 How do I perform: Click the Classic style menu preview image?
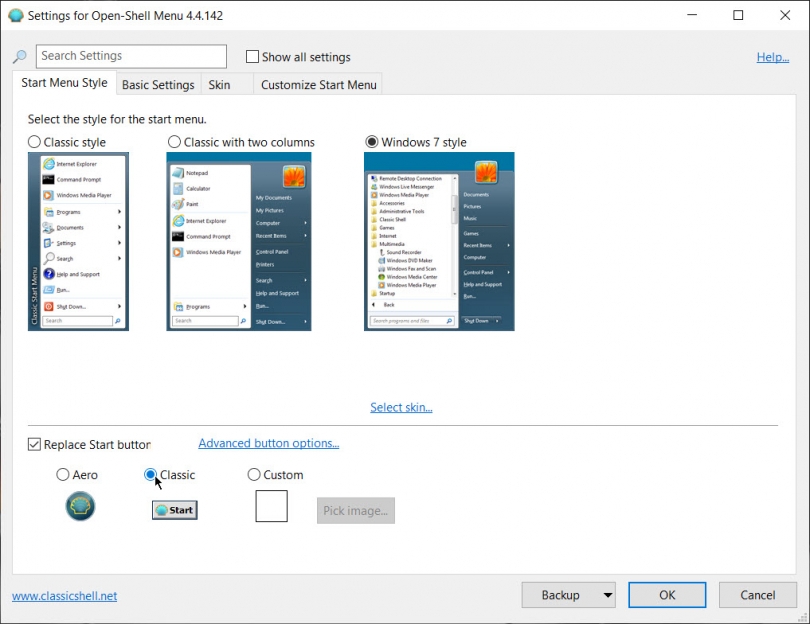pyautogui.click(x=78, y=241)
